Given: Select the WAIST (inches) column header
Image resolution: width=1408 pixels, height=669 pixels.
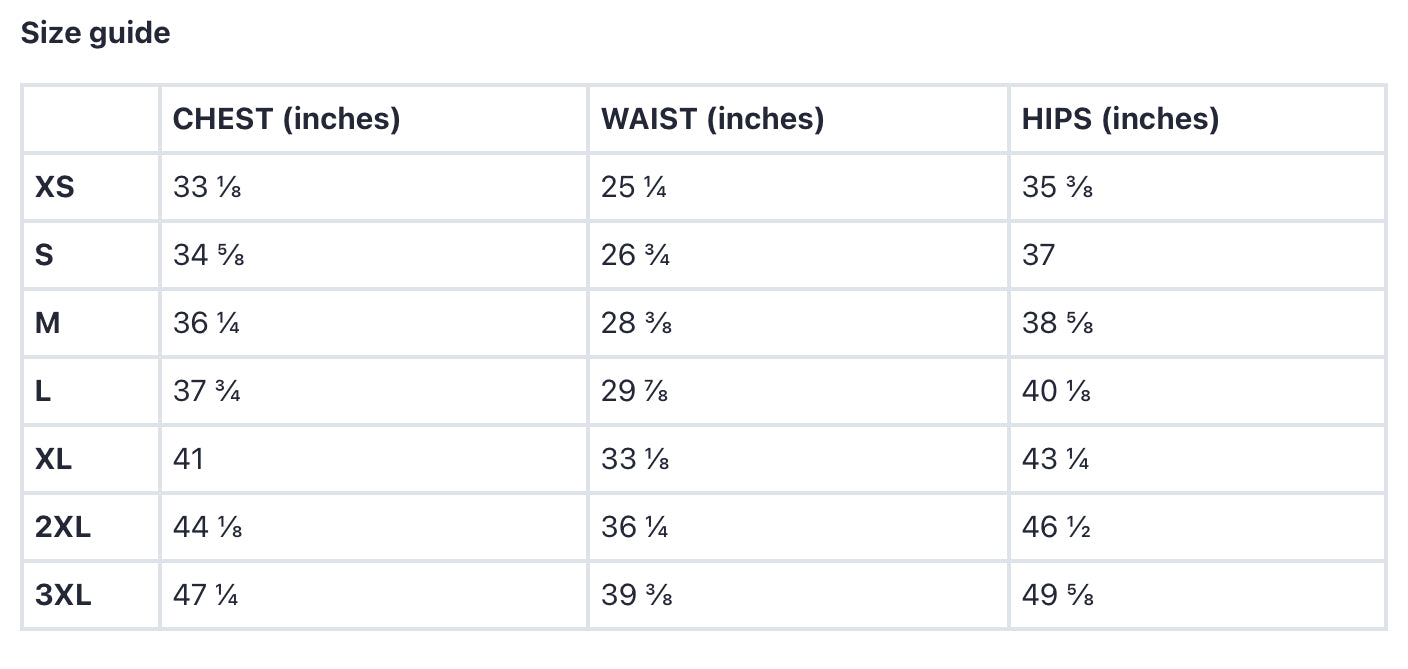Looking at the screenshot, I should click(x=712, y=119).
